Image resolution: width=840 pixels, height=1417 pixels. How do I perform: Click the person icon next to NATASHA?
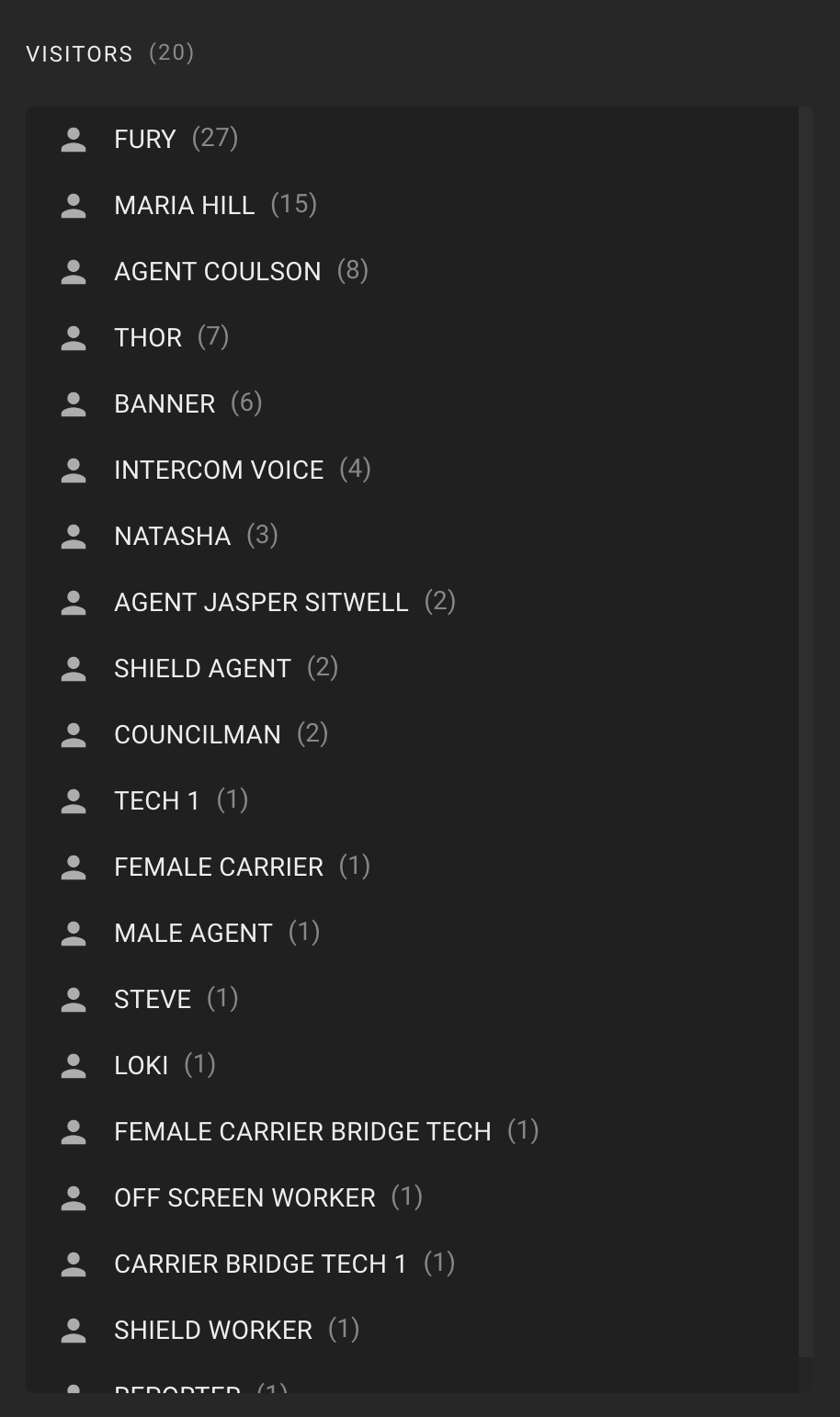[x=74, y=537]
